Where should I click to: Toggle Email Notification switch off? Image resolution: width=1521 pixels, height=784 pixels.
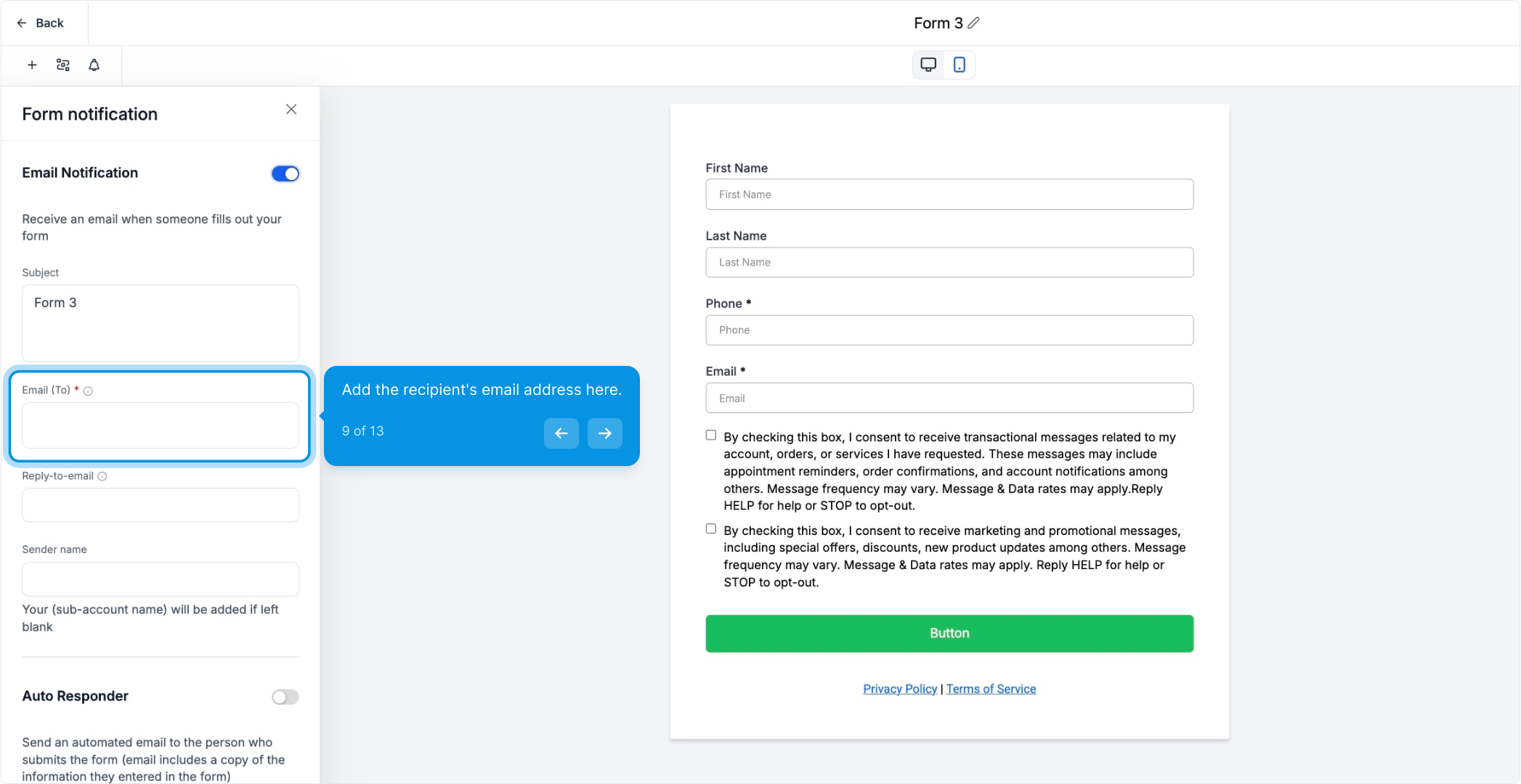(285, 173)
